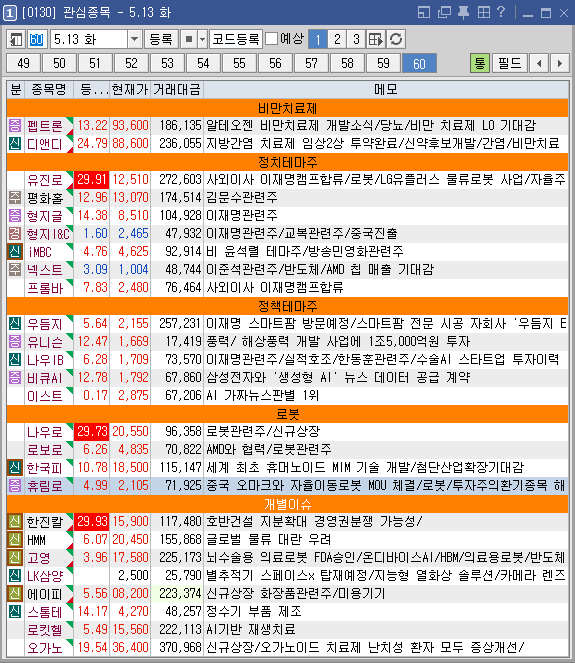
Task: Click the refresh icon
Action: [396, 40]
